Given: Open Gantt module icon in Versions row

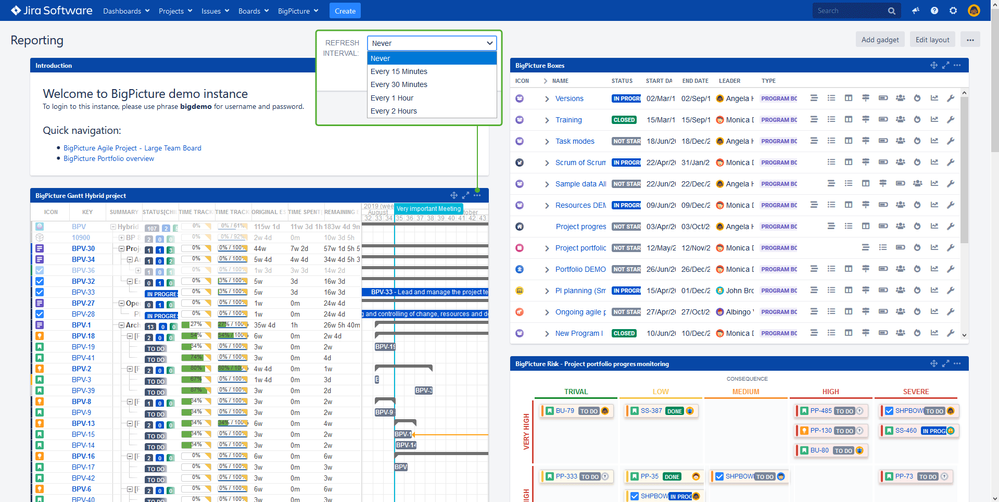Looking at the screenshot, I should [814, 98].
